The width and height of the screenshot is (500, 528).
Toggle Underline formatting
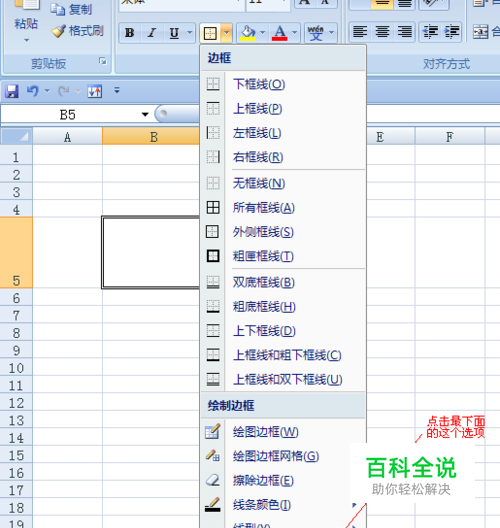[174, 33]
